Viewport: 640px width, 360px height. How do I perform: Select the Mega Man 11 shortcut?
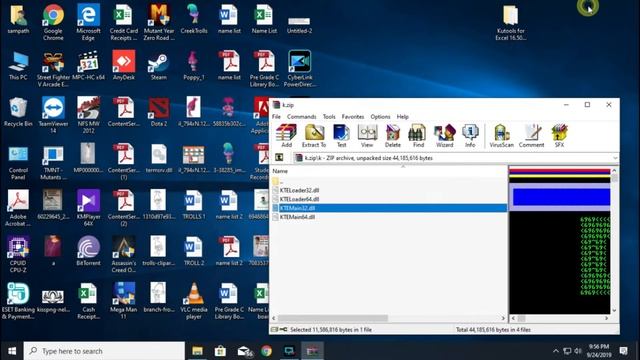click(x=123, y=301)
